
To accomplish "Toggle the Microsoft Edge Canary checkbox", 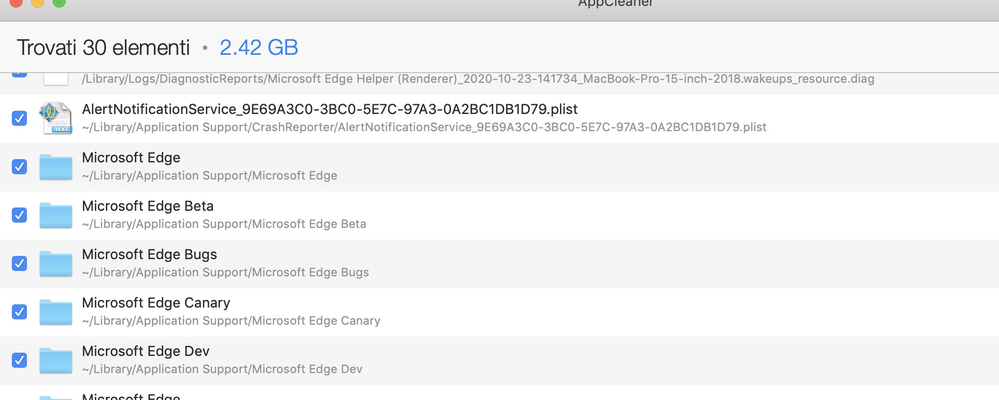I will [20, 312].
